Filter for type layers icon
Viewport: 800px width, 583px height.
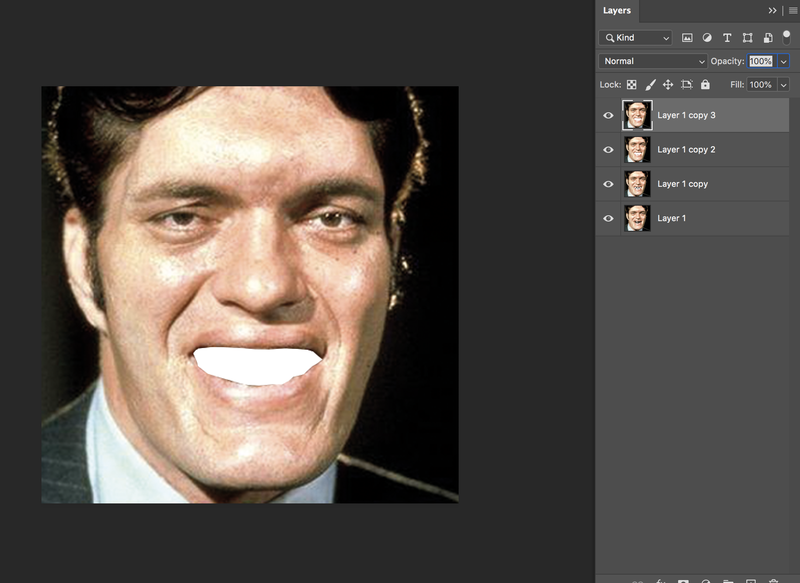(x=727, y=38)
